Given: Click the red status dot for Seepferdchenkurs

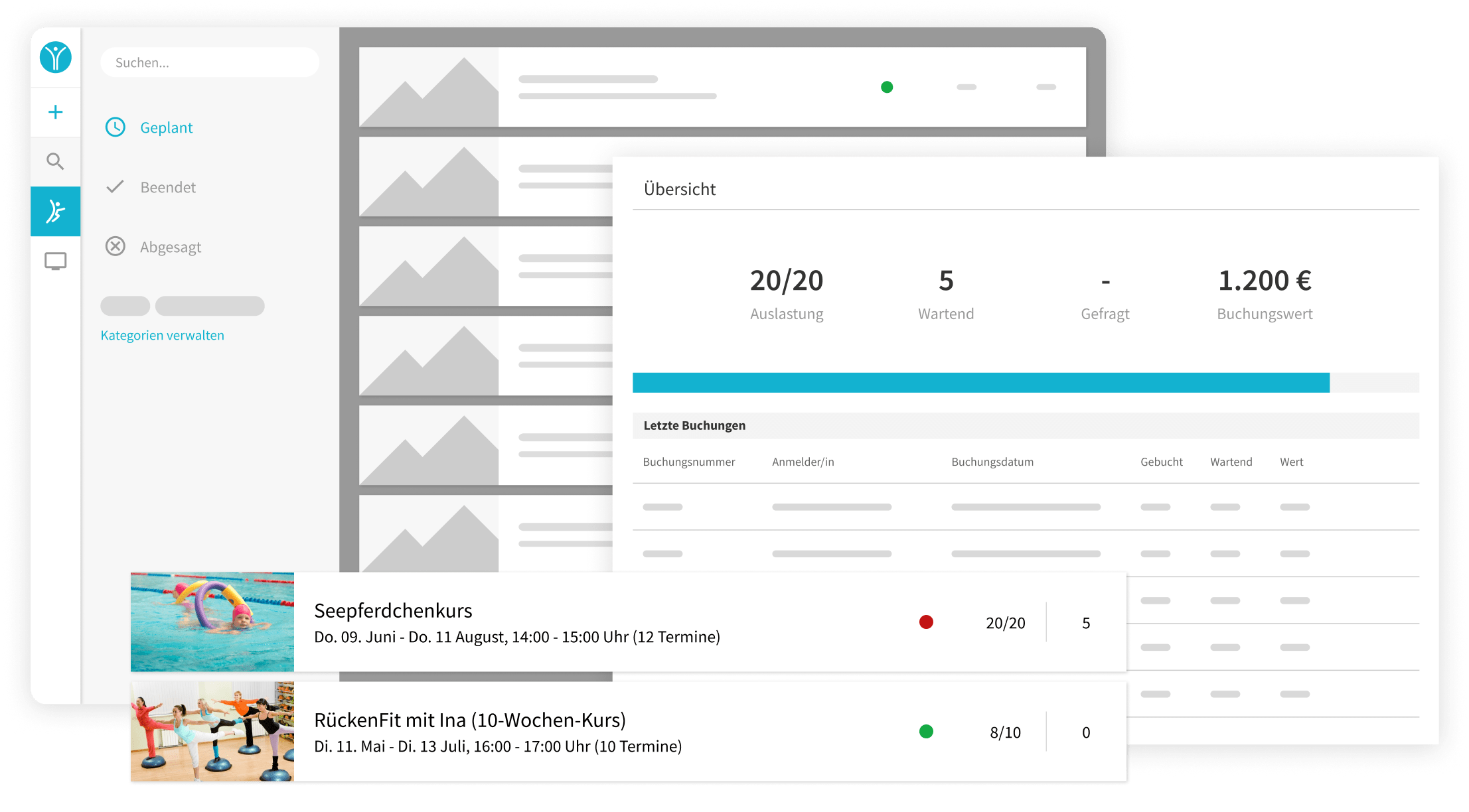Looking at the screenshot, I should coord(926,622).
